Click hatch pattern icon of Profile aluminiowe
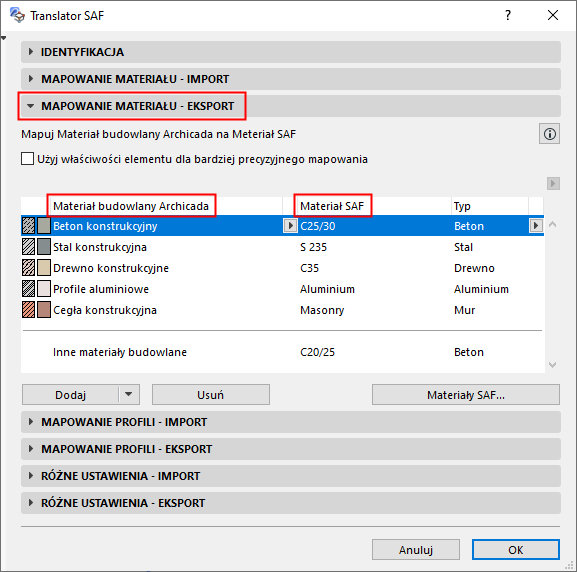Screen dimensions: 577x572 28,289
